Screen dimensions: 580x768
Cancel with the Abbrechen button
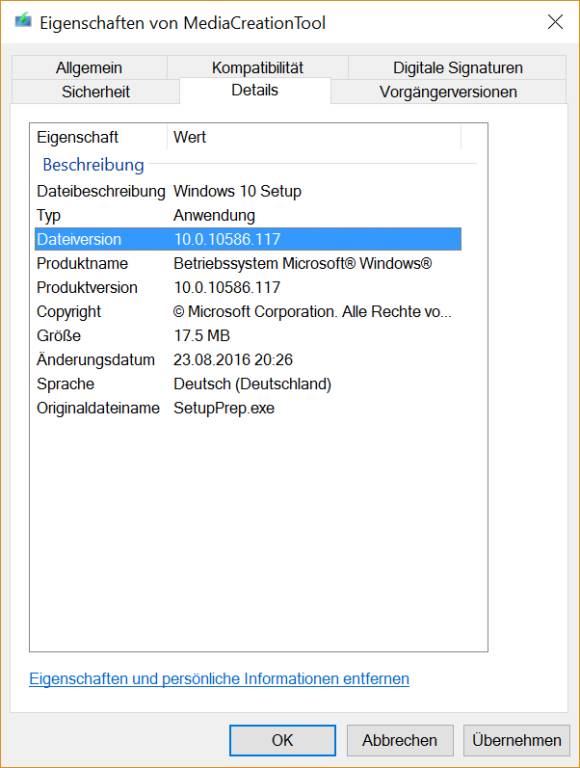click(x=400, y=740)
